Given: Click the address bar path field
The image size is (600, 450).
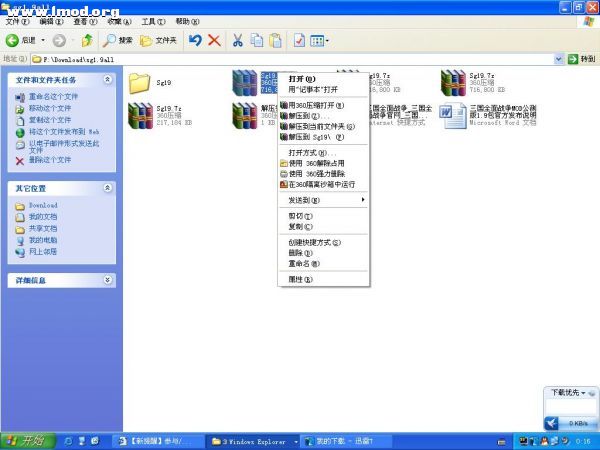Looking at the screenshot, I should click(300, 59).
